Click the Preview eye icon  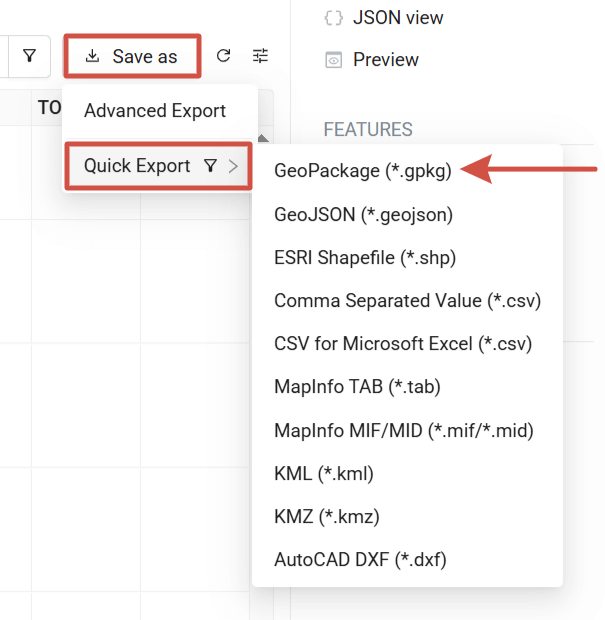point(333,60)
